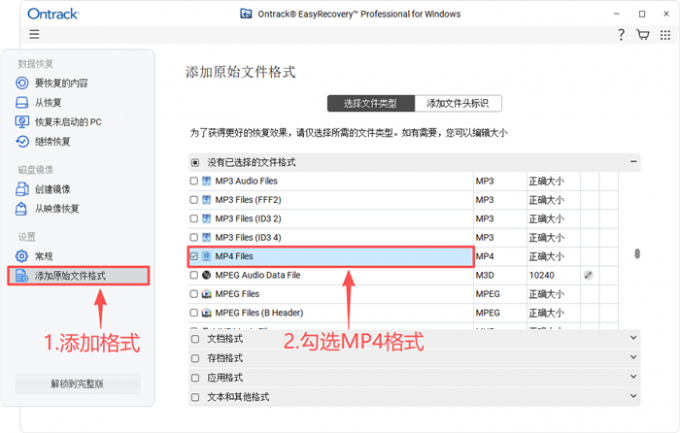Click the 添加原始文件格式 sidebar icon
The height and width of the screenshot is (433, 680).
(x=22, y=276)
